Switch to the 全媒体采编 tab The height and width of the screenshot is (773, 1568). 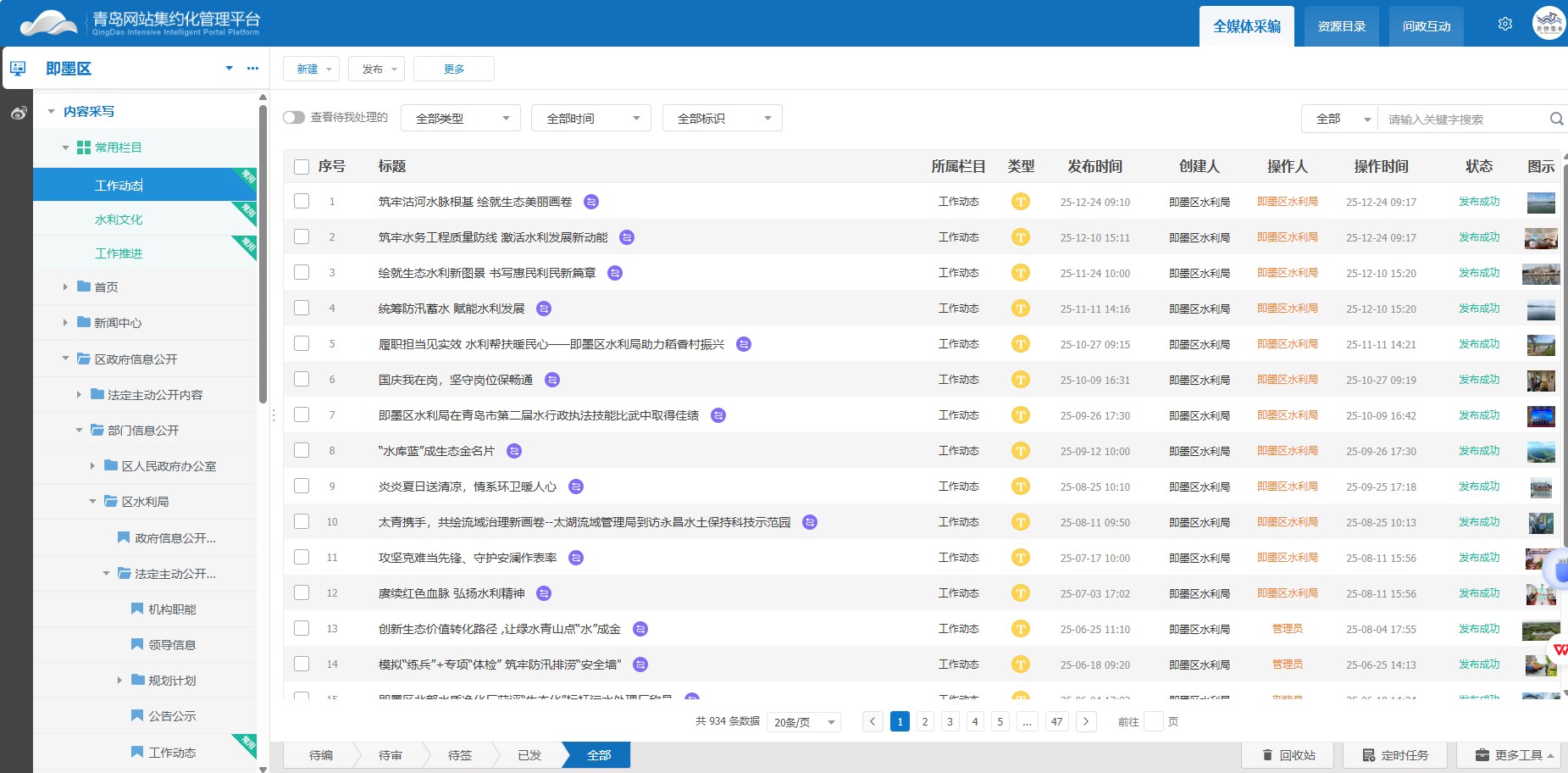coord(1247,26)
